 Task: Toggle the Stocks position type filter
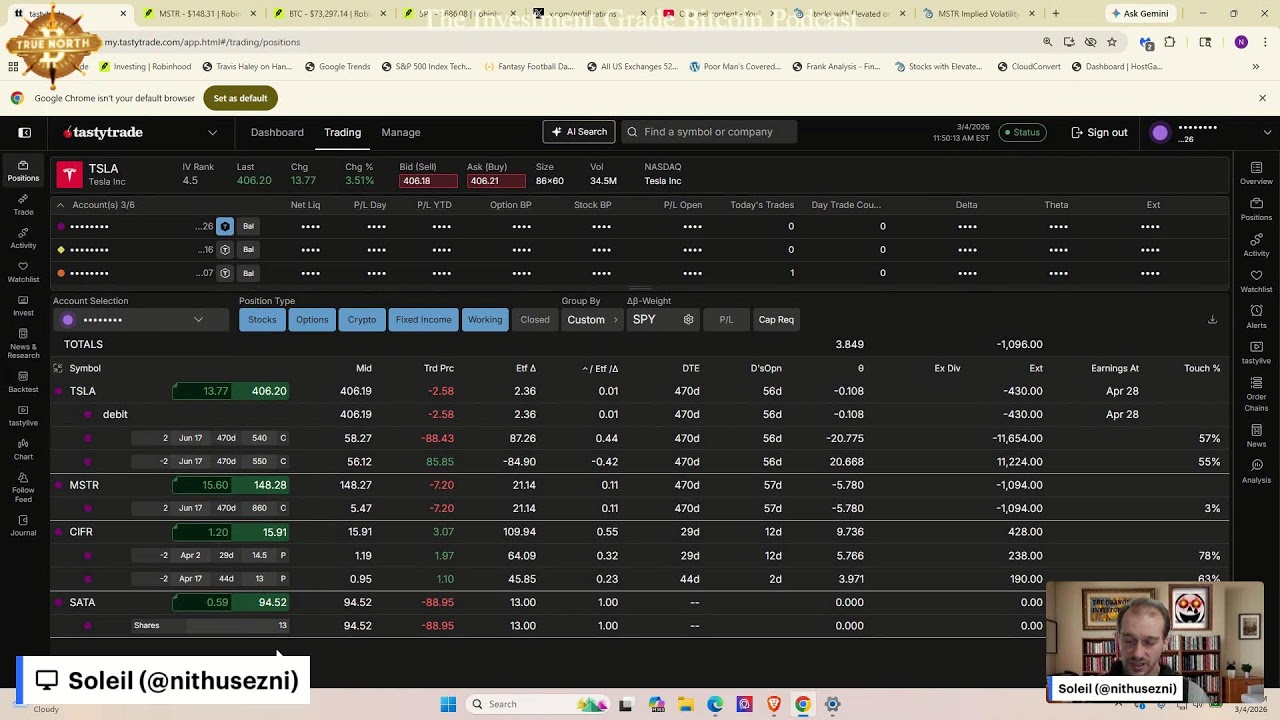[262, 320]
